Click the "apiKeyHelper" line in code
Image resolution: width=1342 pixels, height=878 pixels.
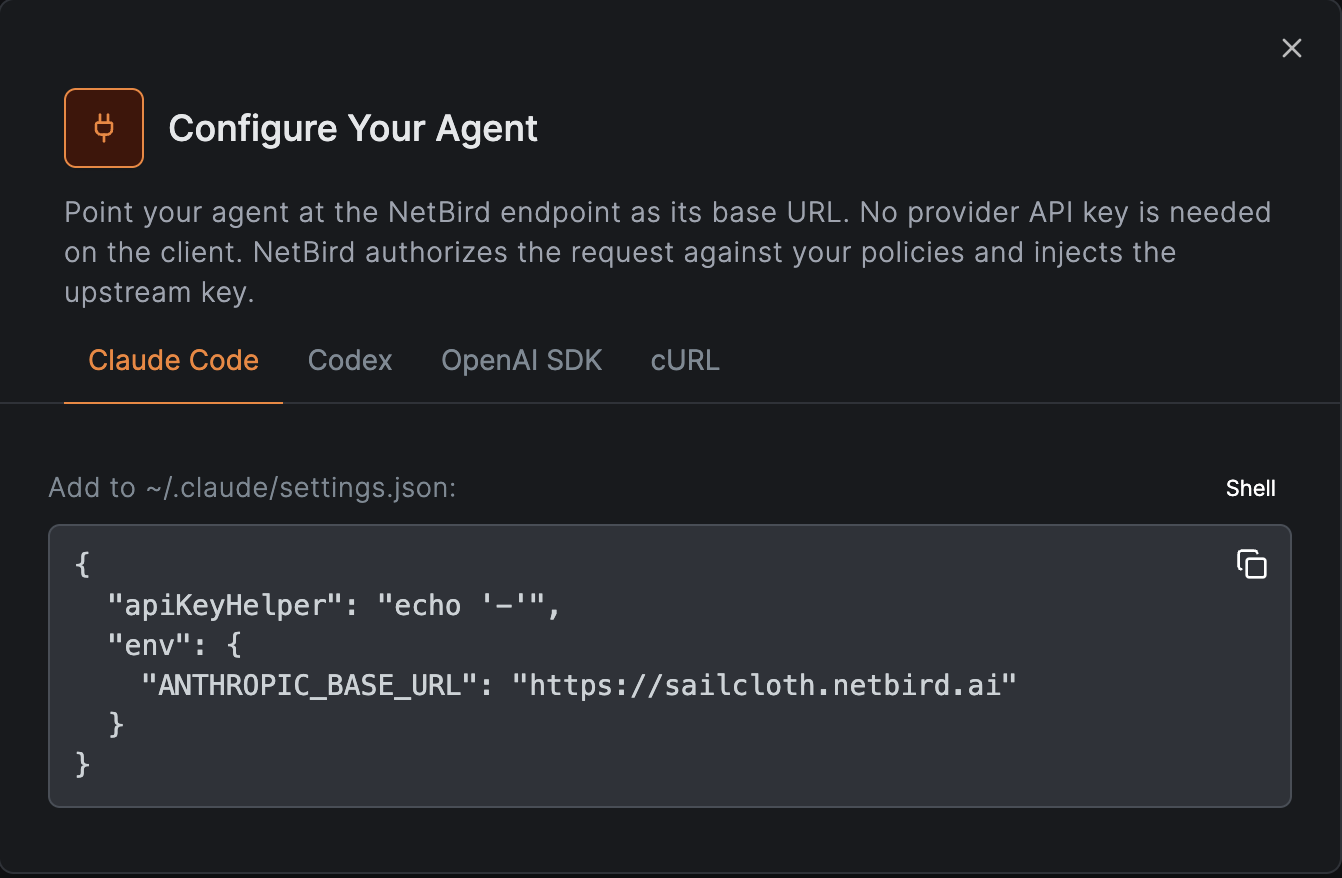click(335, 605)
